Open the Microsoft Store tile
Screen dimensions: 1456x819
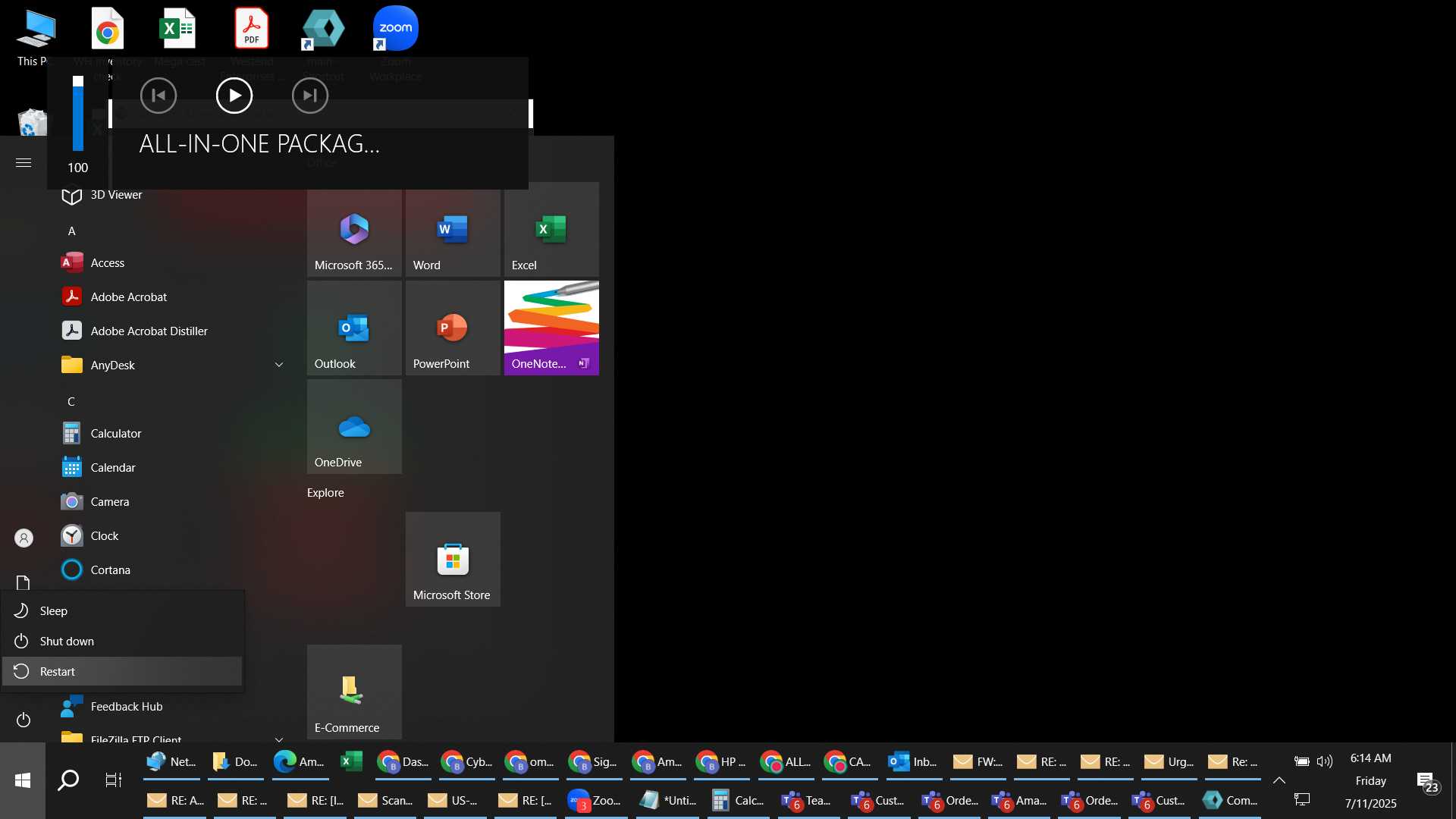(453, 559)
